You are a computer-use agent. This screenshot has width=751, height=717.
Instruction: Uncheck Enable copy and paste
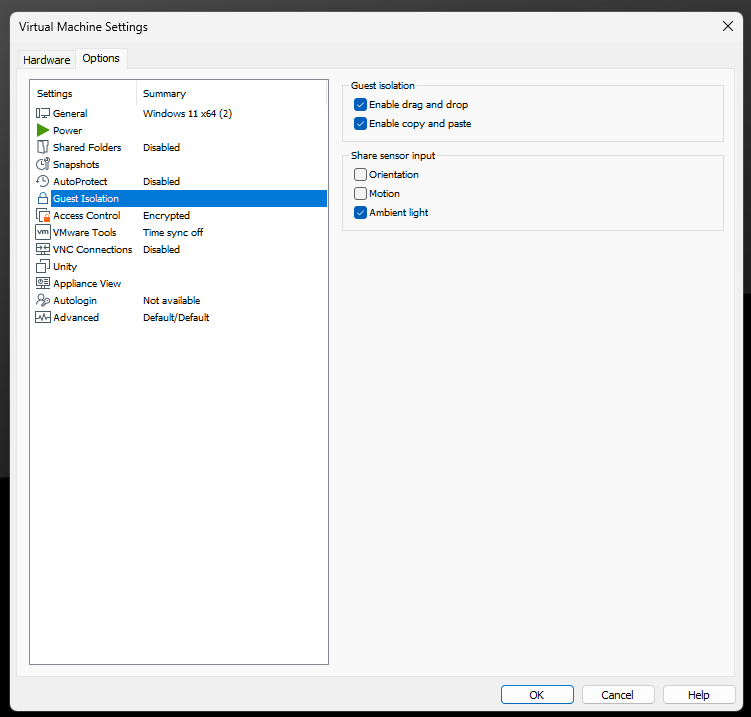361,124
